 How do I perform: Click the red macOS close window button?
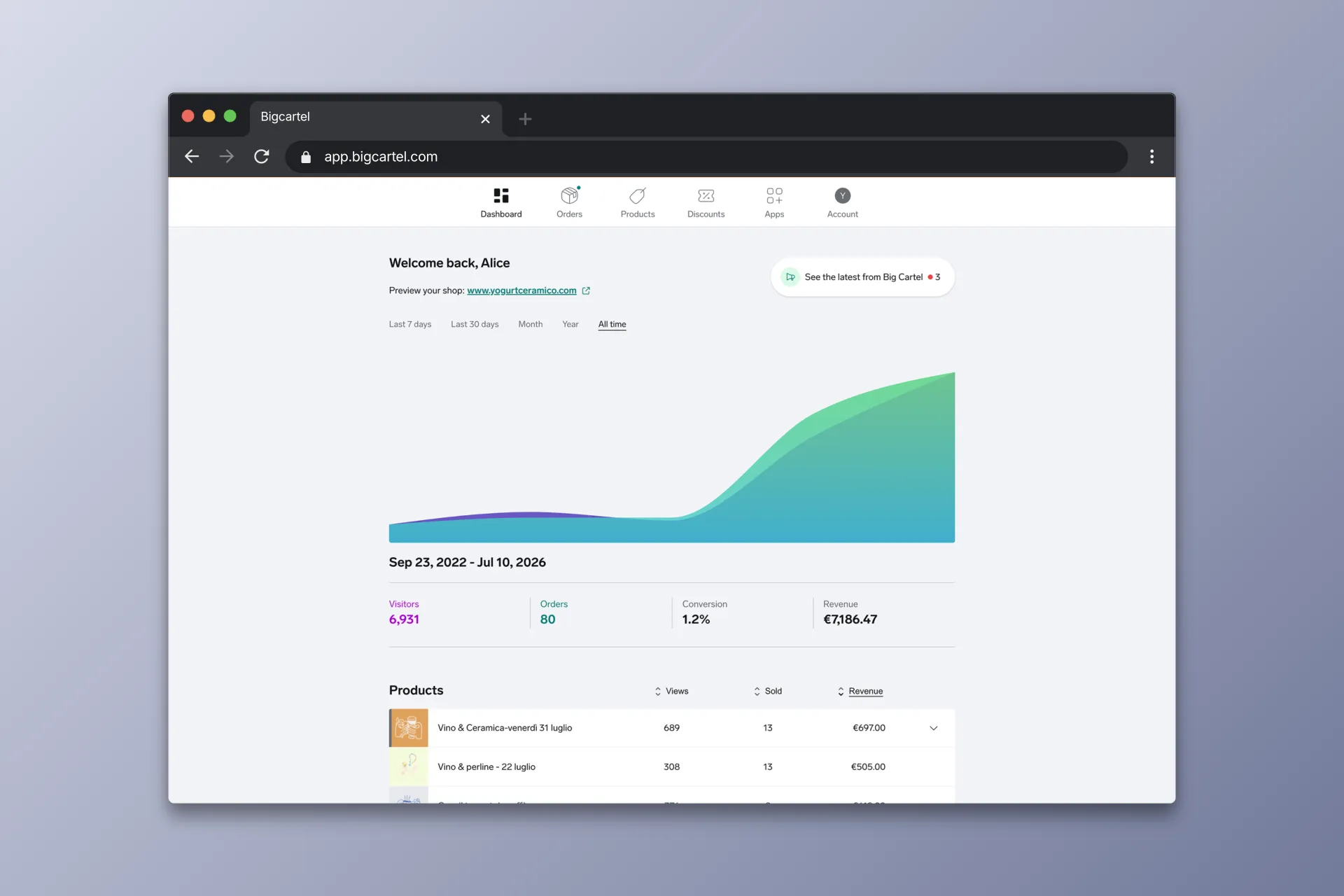[x=188, y=116]
